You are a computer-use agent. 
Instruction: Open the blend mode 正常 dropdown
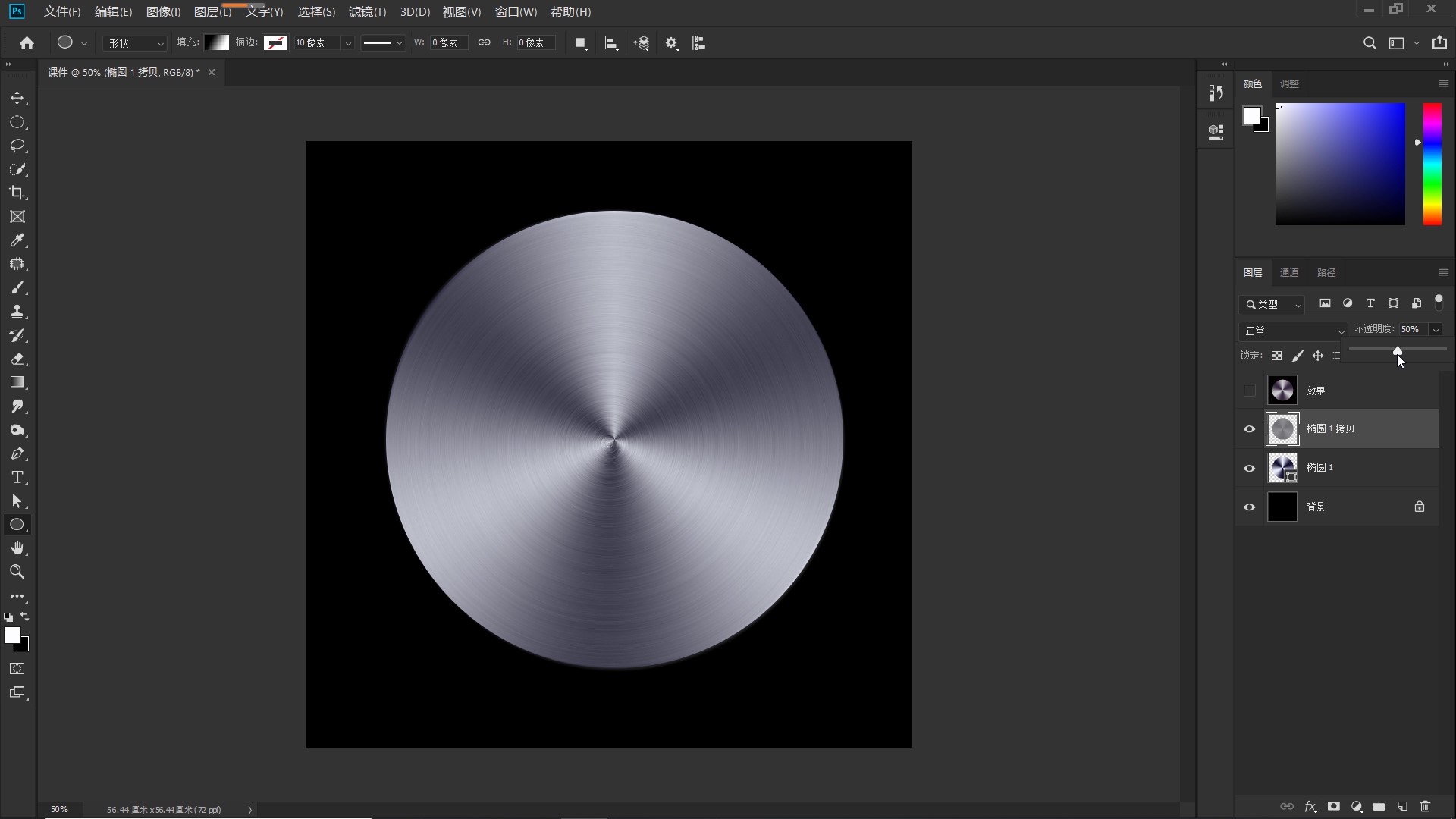pos(1293,331)
